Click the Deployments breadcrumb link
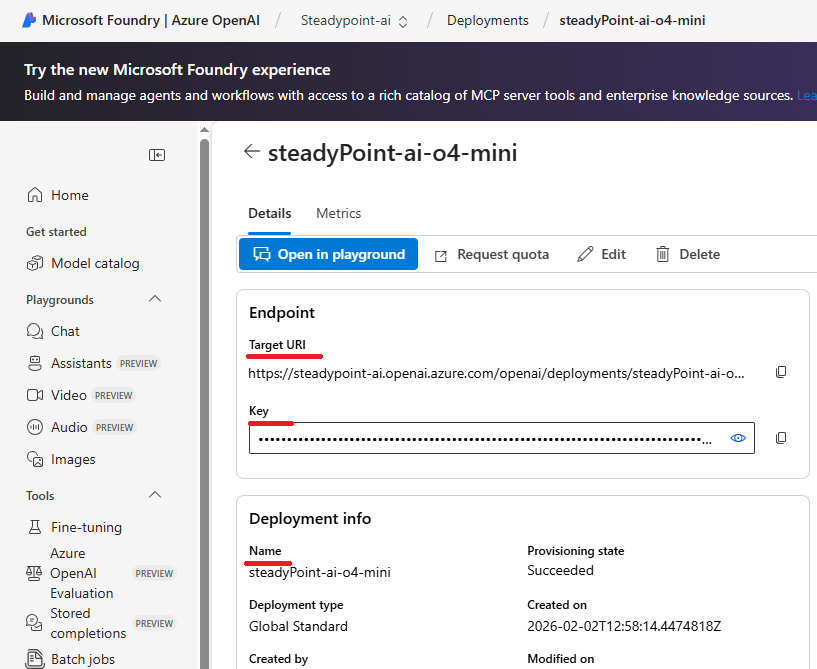The width and height of the screenshot is (817, 669). (x=487, y=20)
